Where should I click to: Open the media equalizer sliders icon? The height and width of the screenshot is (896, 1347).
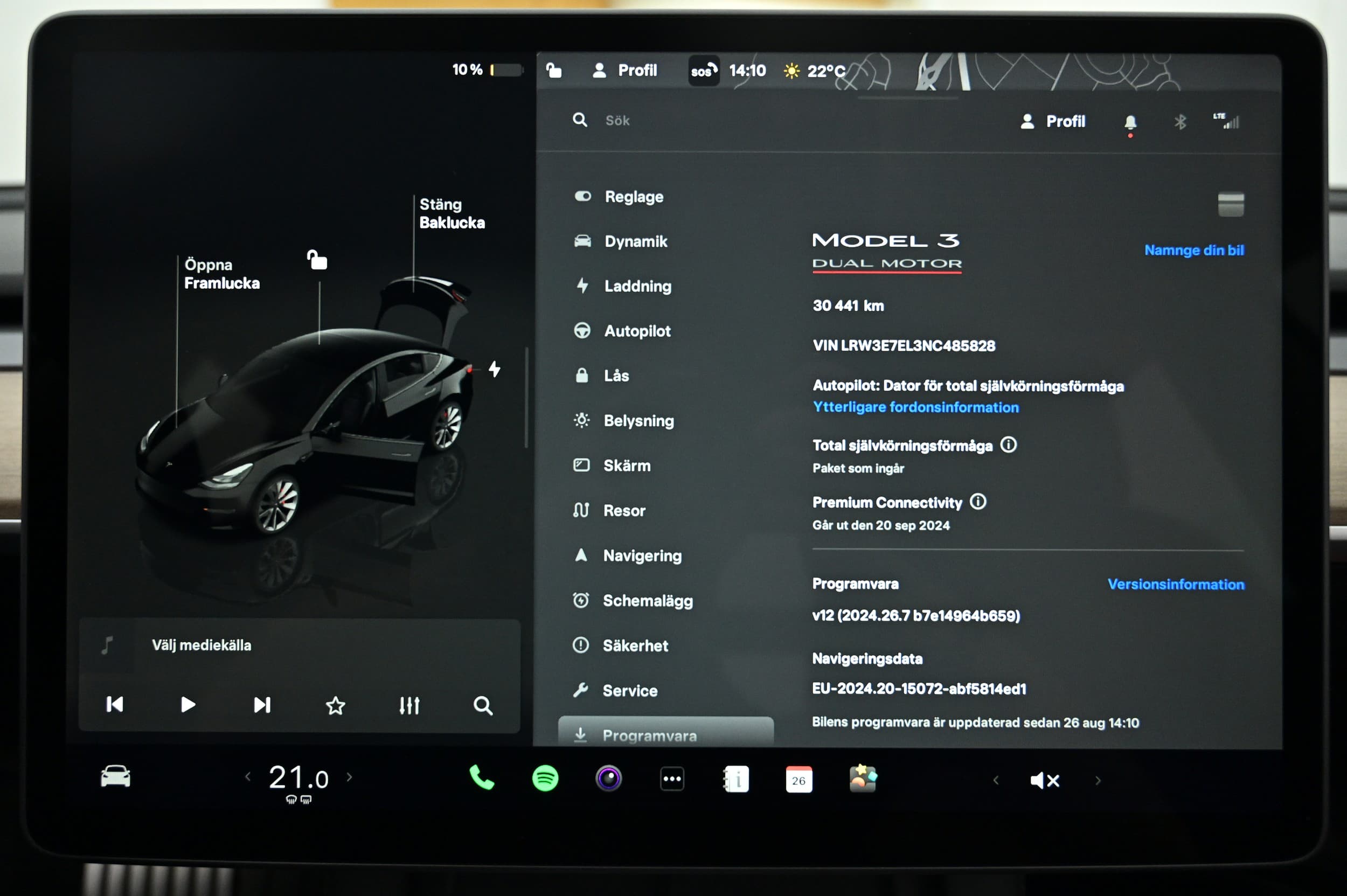409,706
